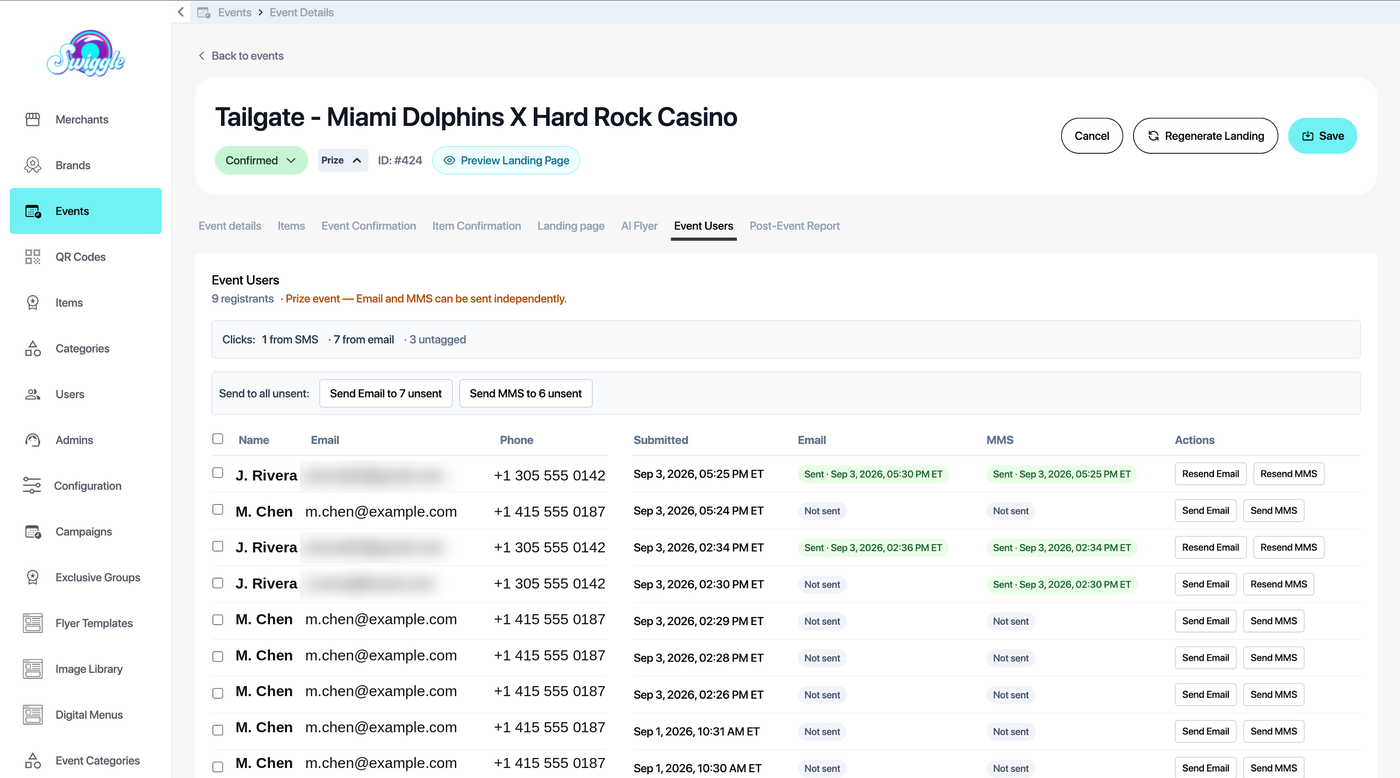Click the refresh icon on Regenerate Landing
Screen dimensions: 1400x778
click(1153, 136)
